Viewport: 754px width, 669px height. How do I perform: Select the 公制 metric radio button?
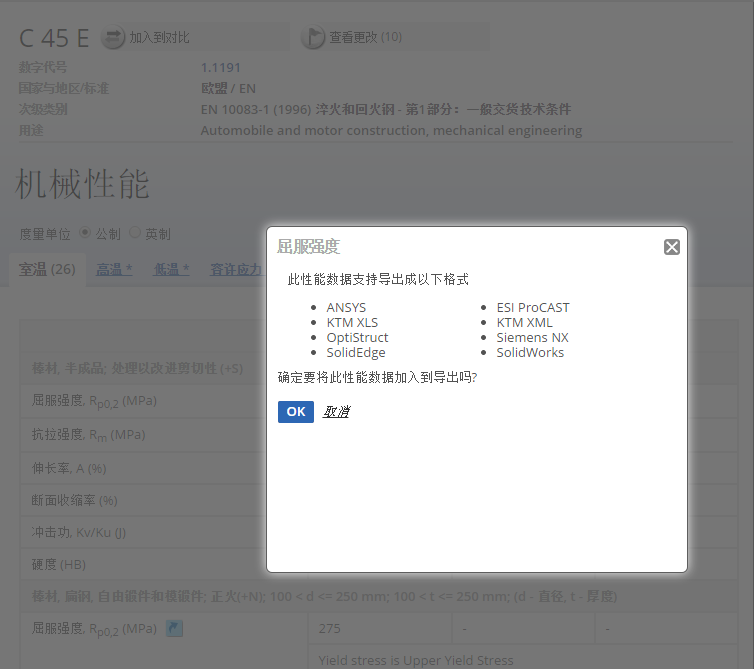click(x=85, y=233)
